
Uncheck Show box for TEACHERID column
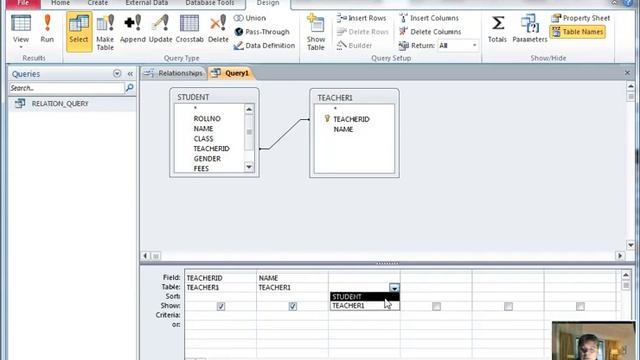click(221, 306)
